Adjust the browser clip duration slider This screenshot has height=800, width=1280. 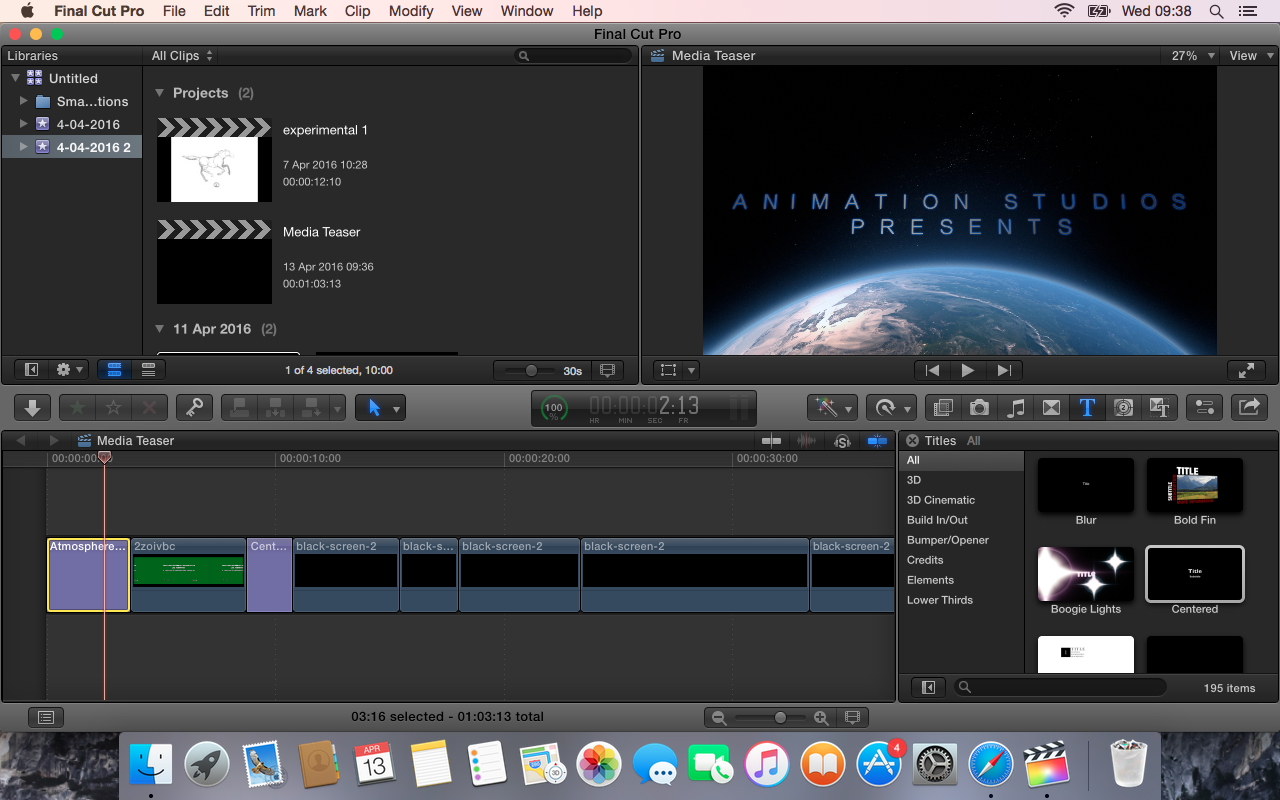(x=530, y=370)
